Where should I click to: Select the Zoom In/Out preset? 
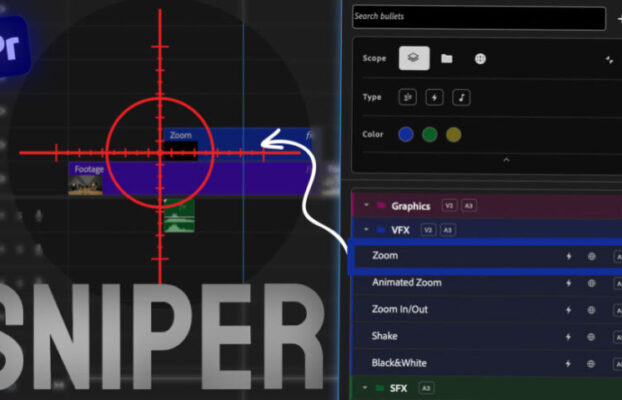pyautogui.click(x=487, y=310)
